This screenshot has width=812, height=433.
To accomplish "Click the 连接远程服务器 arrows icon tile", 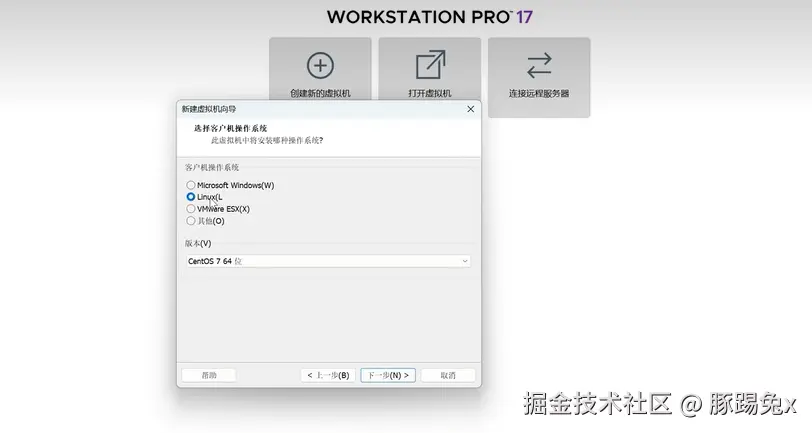I will [x=539, y=77].
